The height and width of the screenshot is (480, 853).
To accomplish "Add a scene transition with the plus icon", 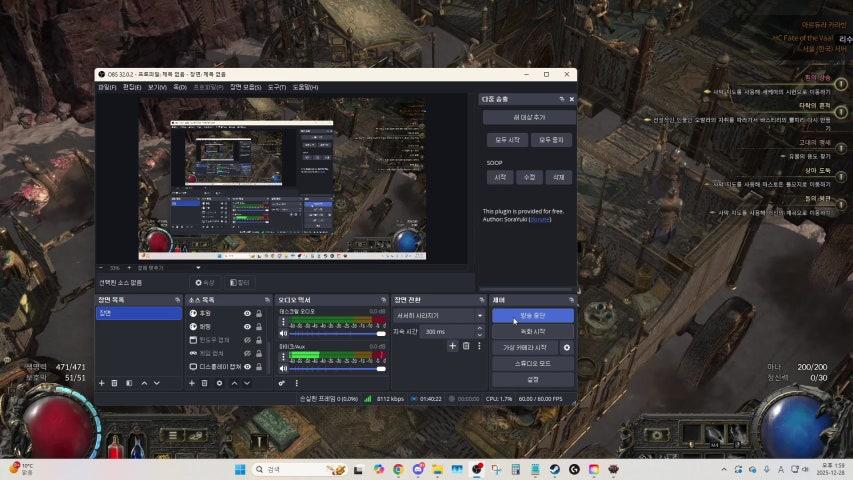I will click(x=452, y=346).
